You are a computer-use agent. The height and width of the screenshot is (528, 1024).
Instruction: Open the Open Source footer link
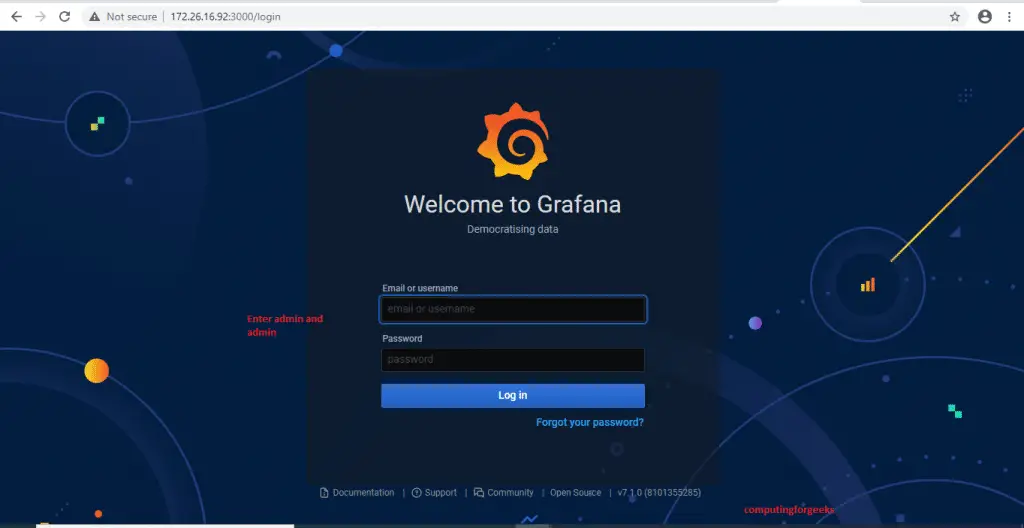575,493
